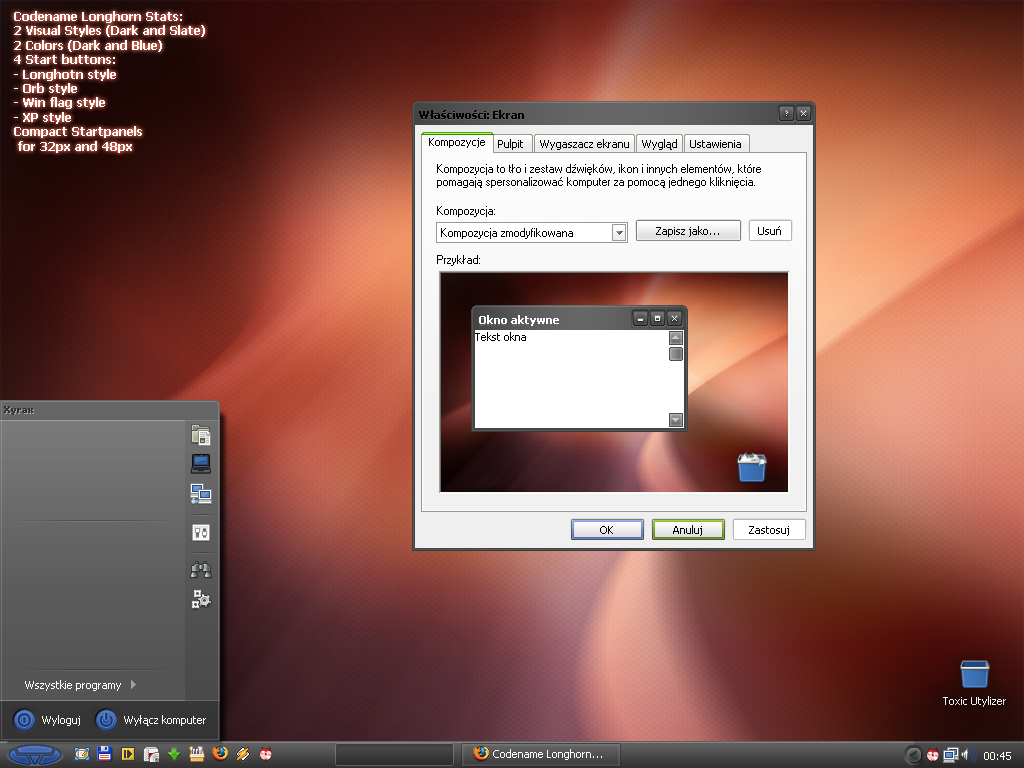Click the gears run icon in Start panel

tap(201, 599)
